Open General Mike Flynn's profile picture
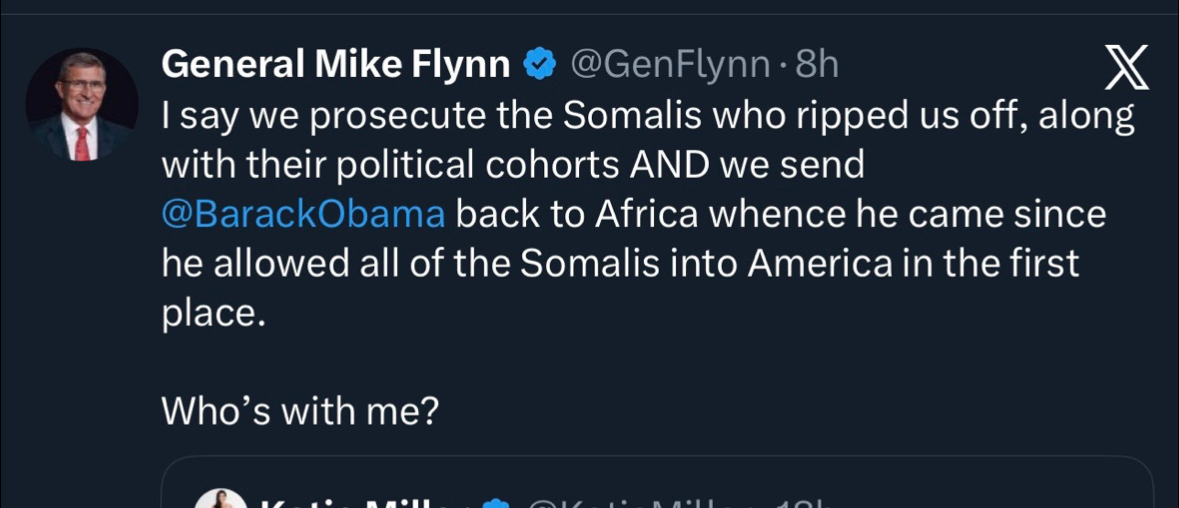Image resolution: width=1179 pixels, height=508 pixels. pyautogui.click(x=82, y=105)
